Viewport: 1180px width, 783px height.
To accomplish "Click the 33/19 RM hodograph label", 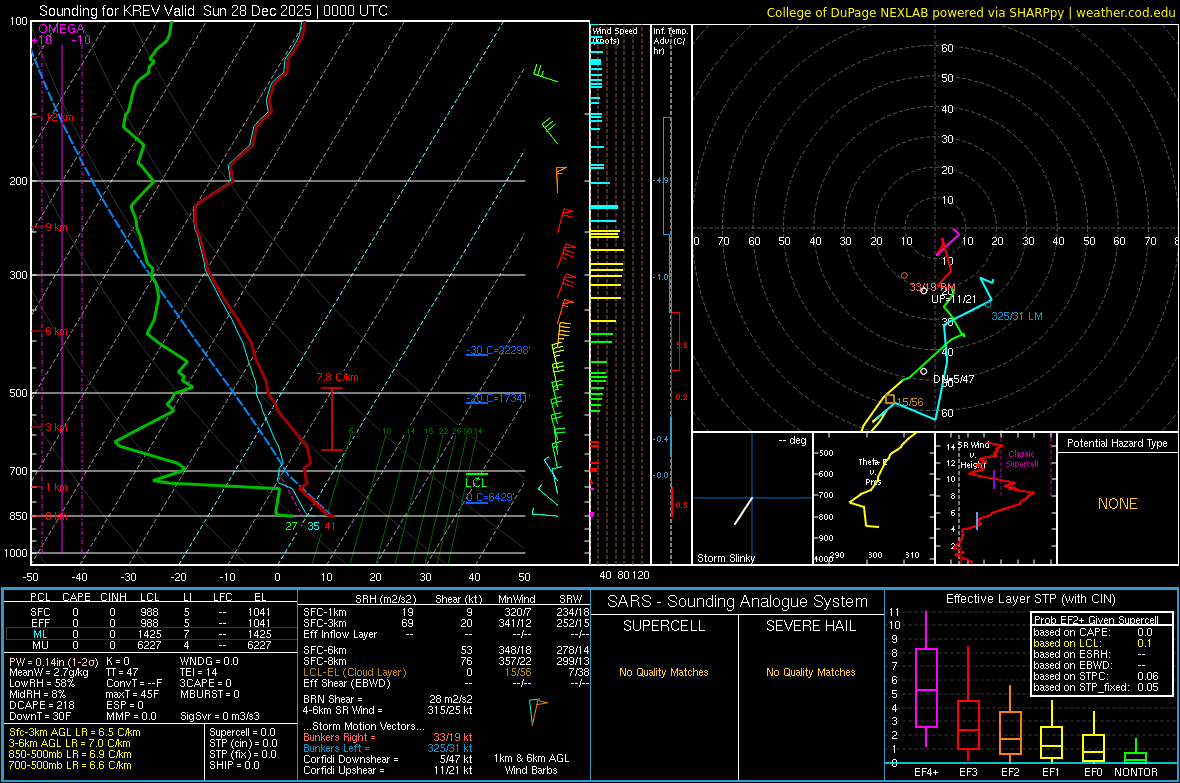I will 932,287.
